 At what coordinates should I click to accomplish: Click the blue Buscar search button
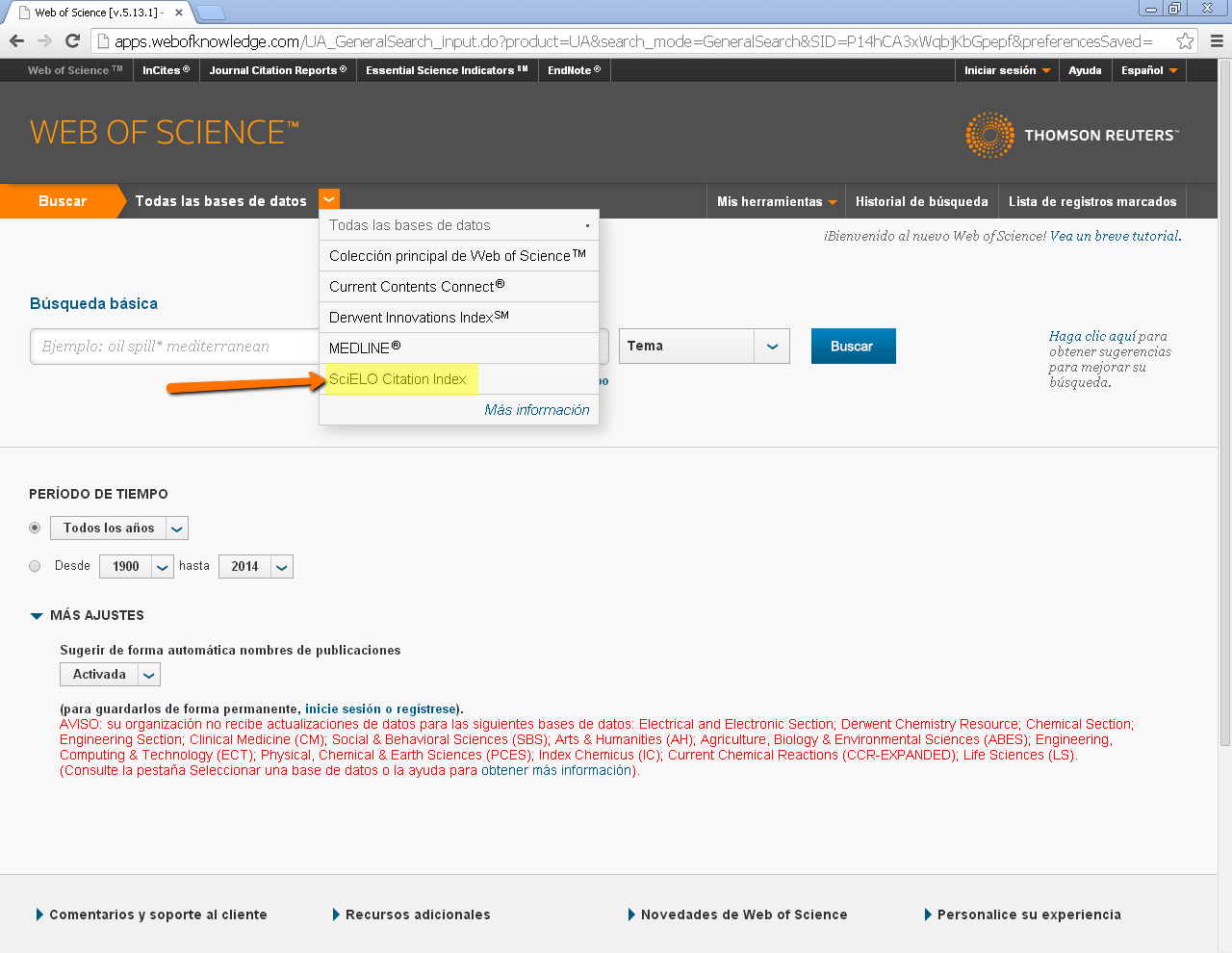tap(853, 346)
